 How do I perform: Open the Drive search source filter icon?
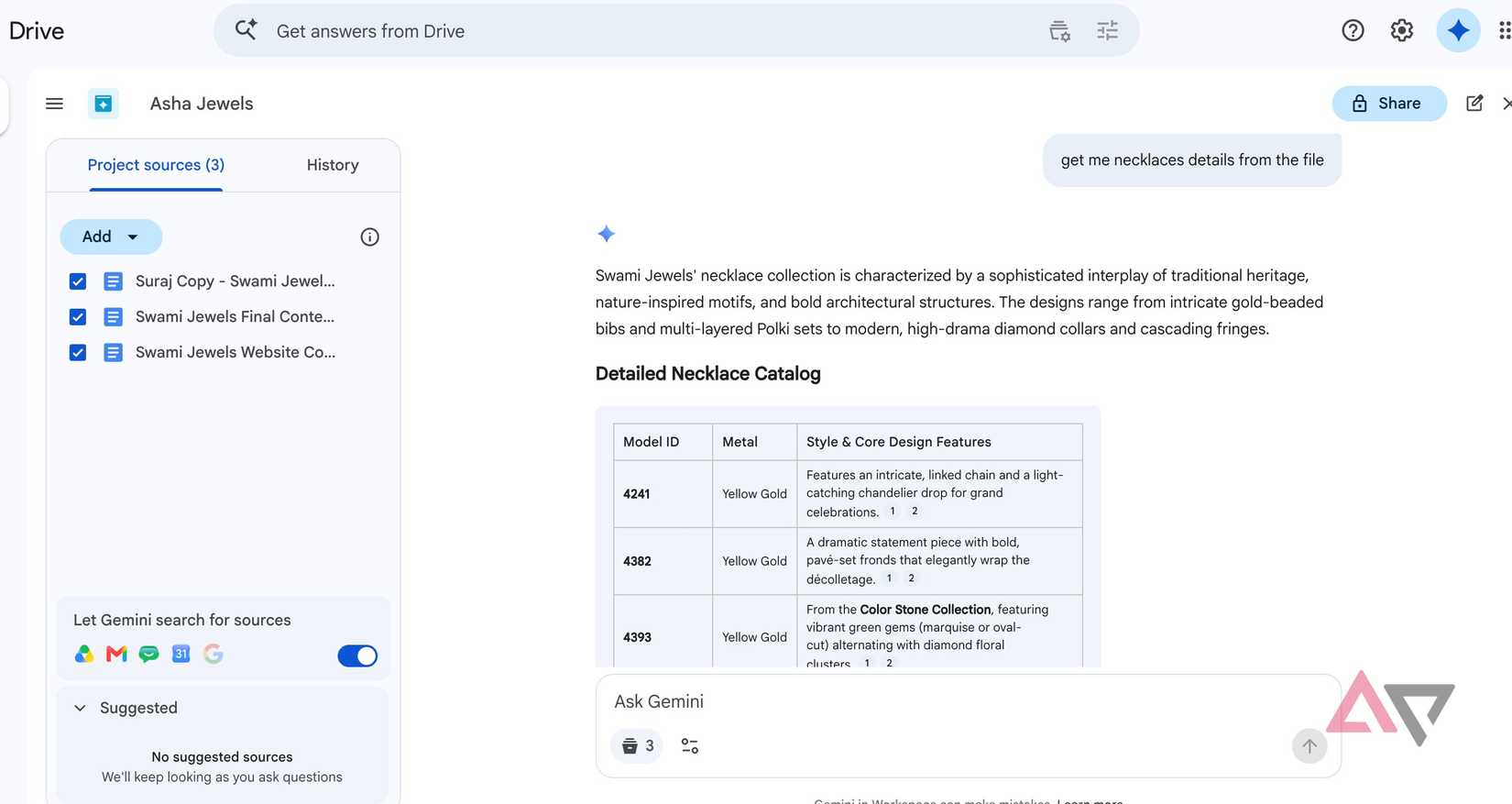tap(1059, 31)
